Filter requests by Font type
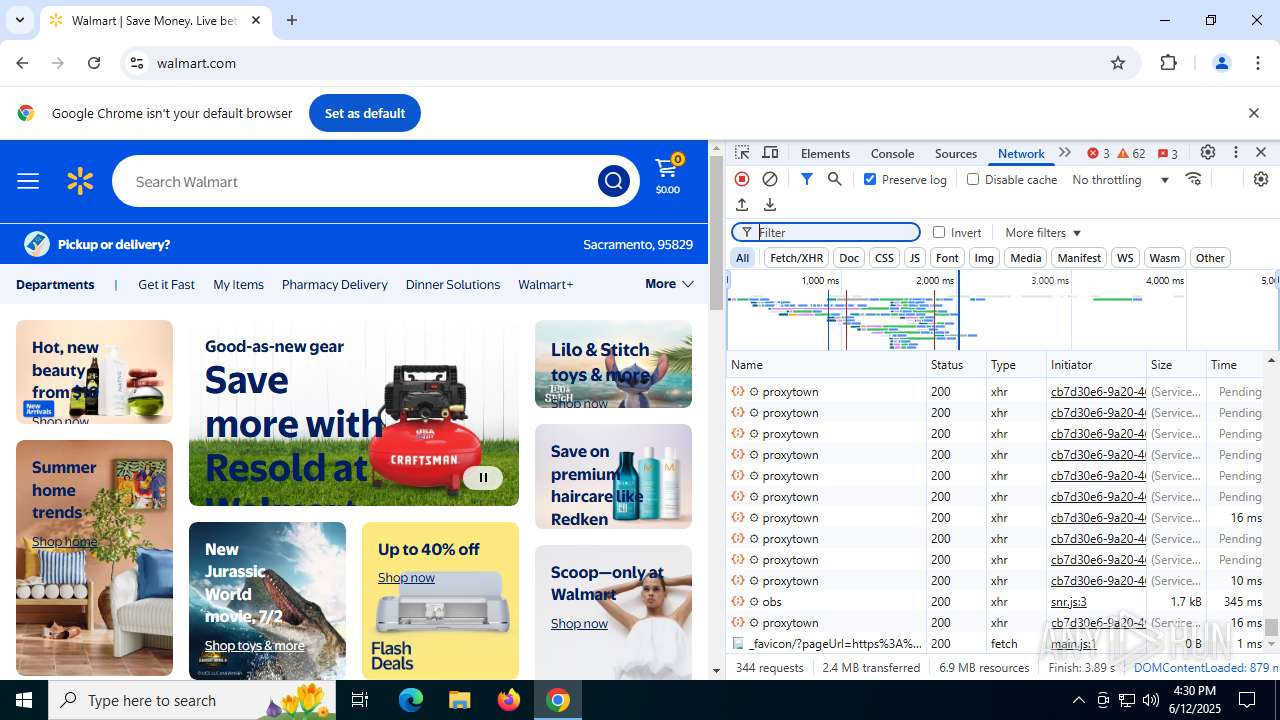Viewport: 1280px width, 720px height. point(947,258)
